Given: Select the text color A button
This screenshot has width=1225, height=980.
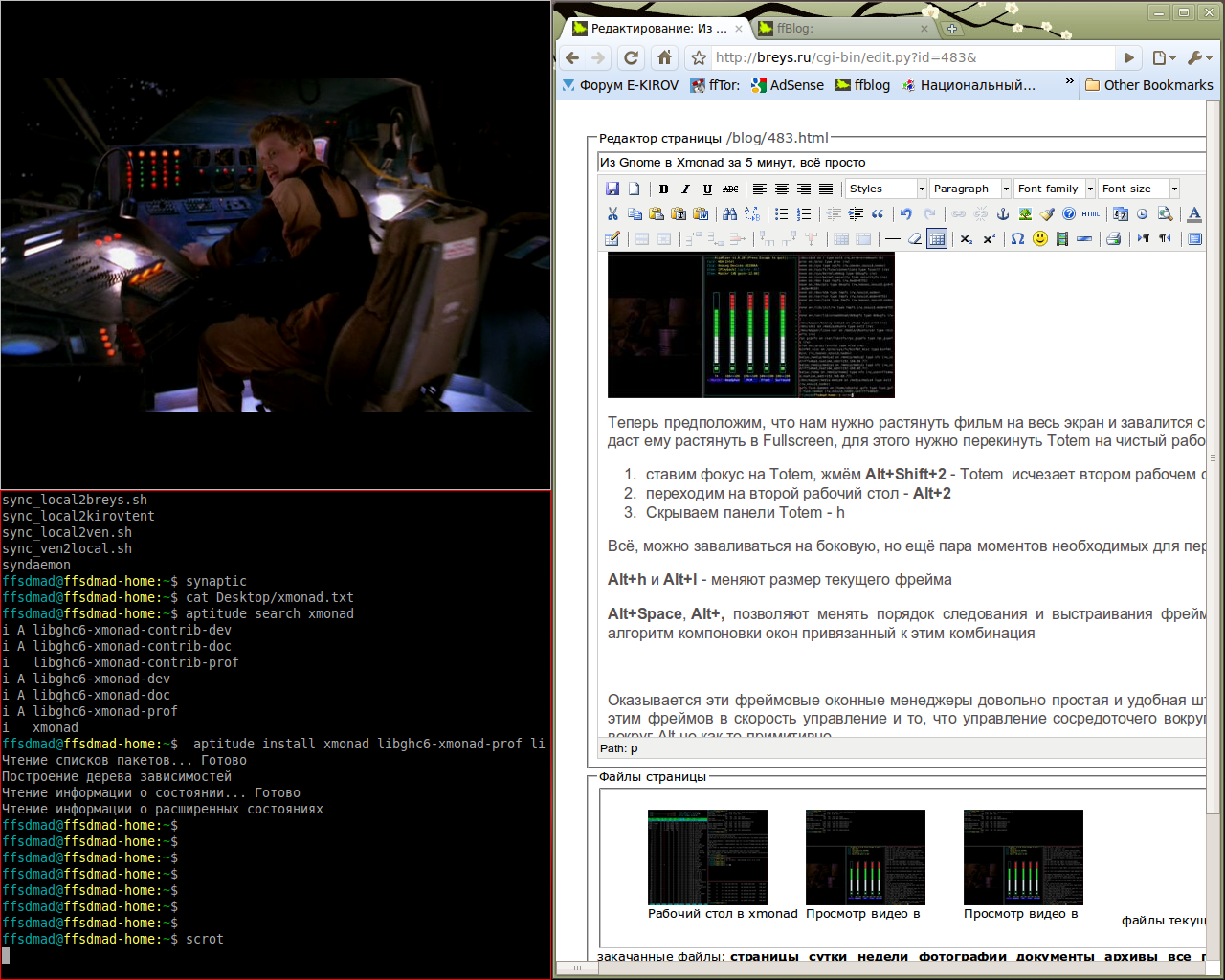Looking at the screenshot, I should [1194, 213].
